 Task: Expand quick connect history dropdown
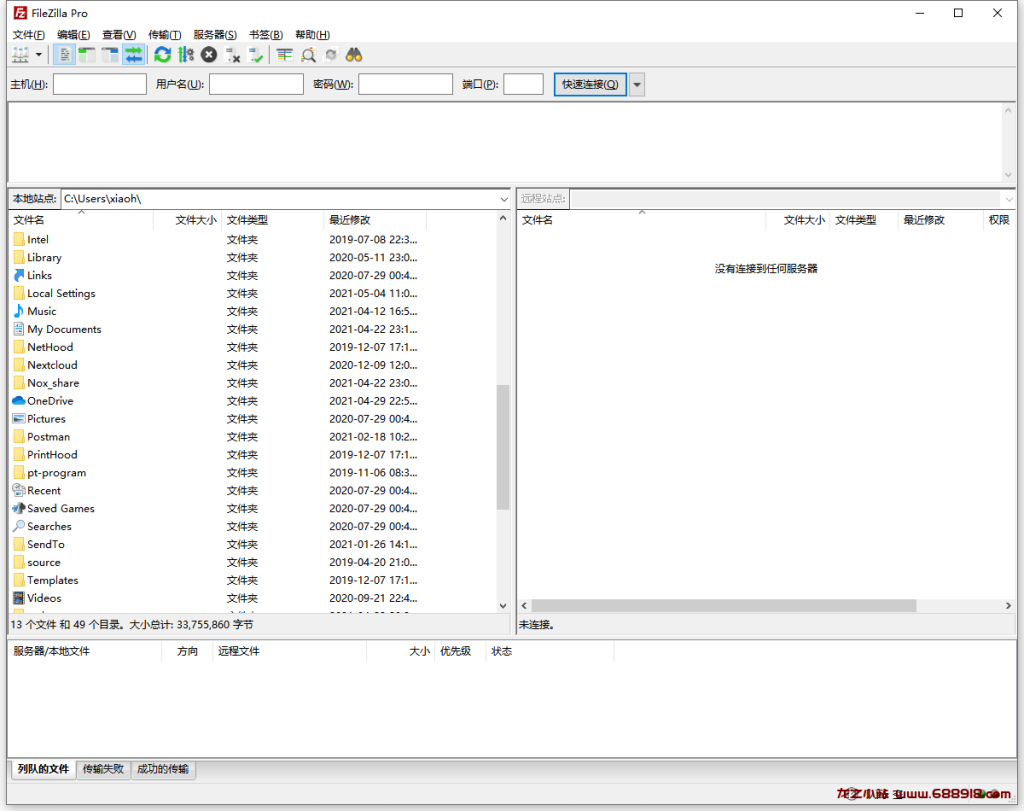click(x=637, y=84)
